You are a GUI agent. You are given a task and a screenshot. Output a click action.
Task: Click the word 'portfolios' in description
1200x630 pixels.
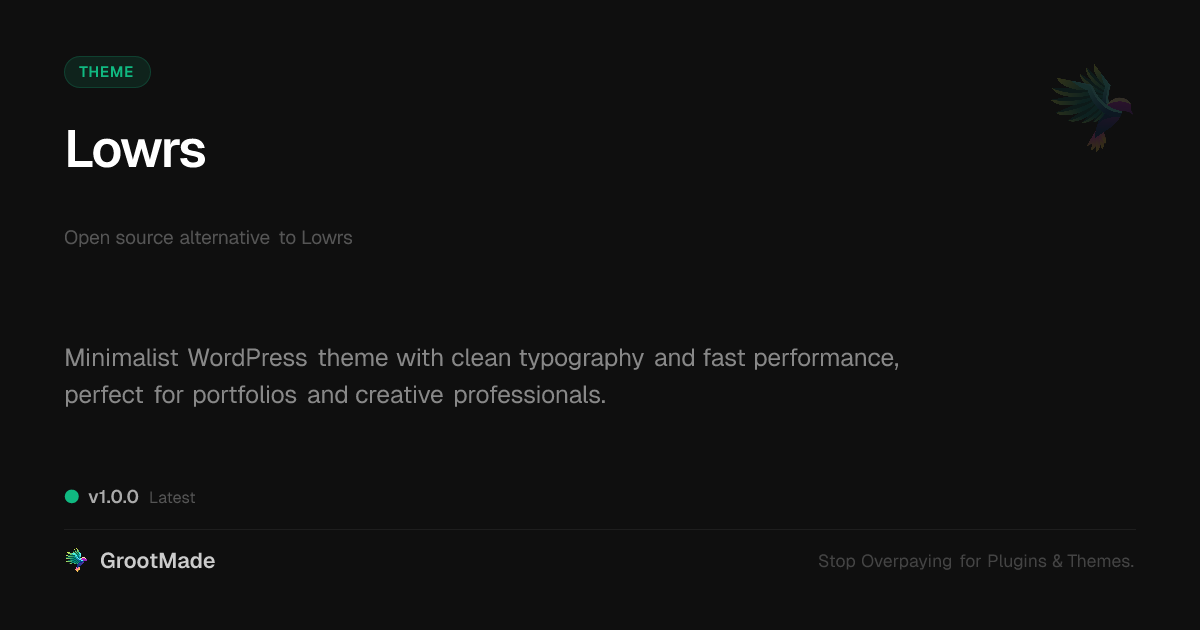coord(245,395)
